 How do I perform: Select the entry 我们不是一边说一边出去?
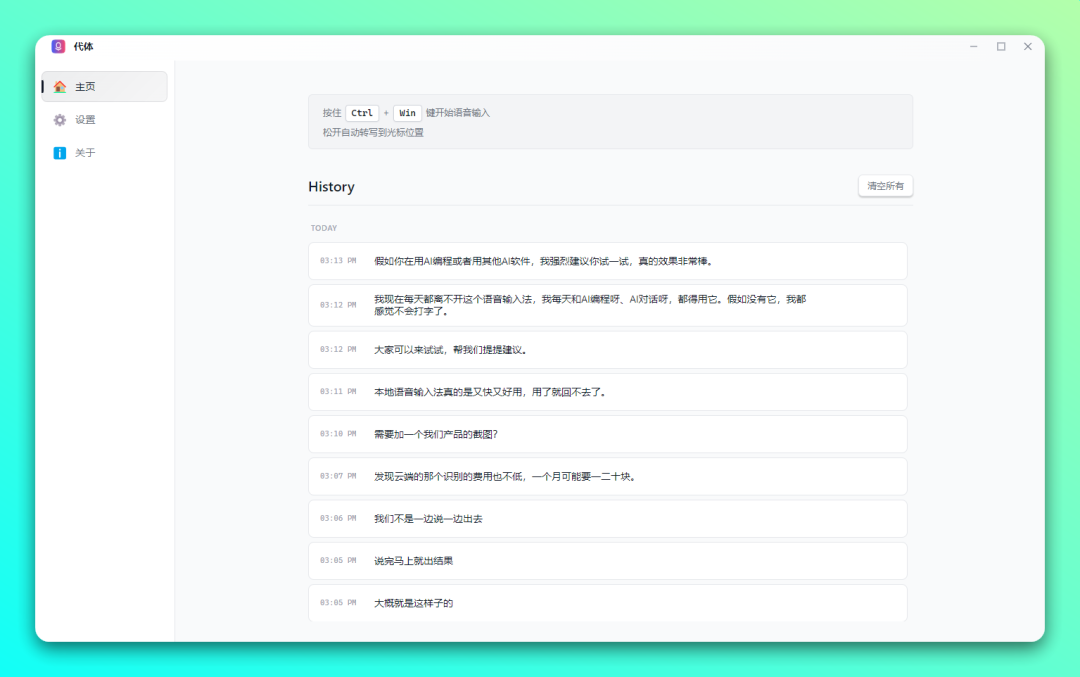[x=607, y=519]
